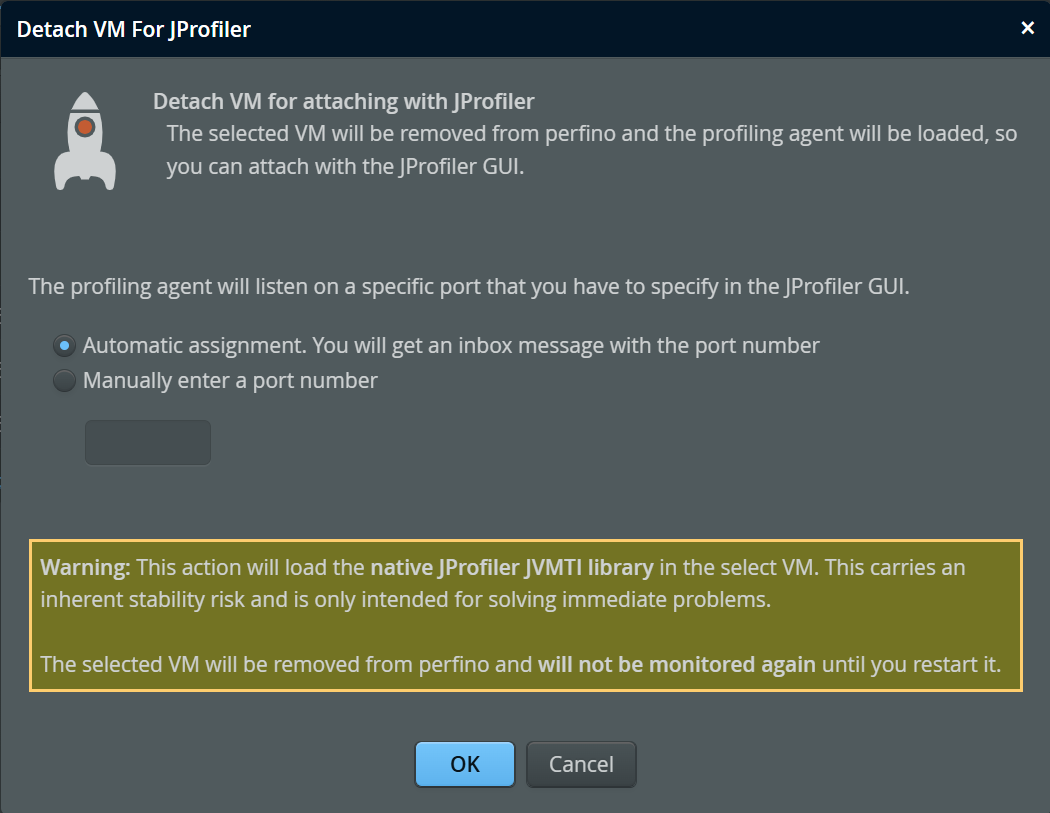Click the "attach with the JProfiler GUI" description line
Image resolution: width=1050 pixels, height=813 pixels.
(x=346, y=167)
